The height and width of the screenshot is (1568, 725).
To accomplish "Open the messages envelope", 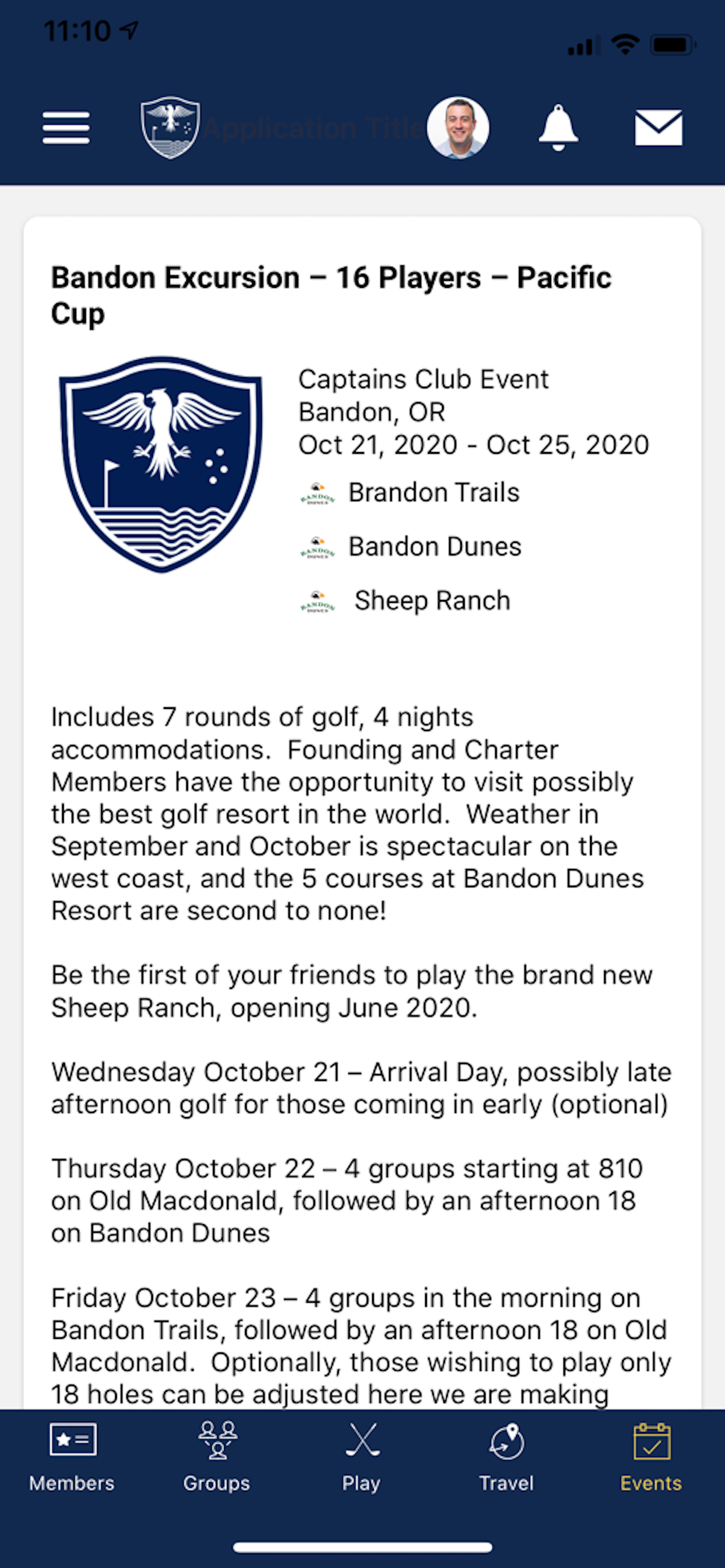I will [x=658, y=128].
